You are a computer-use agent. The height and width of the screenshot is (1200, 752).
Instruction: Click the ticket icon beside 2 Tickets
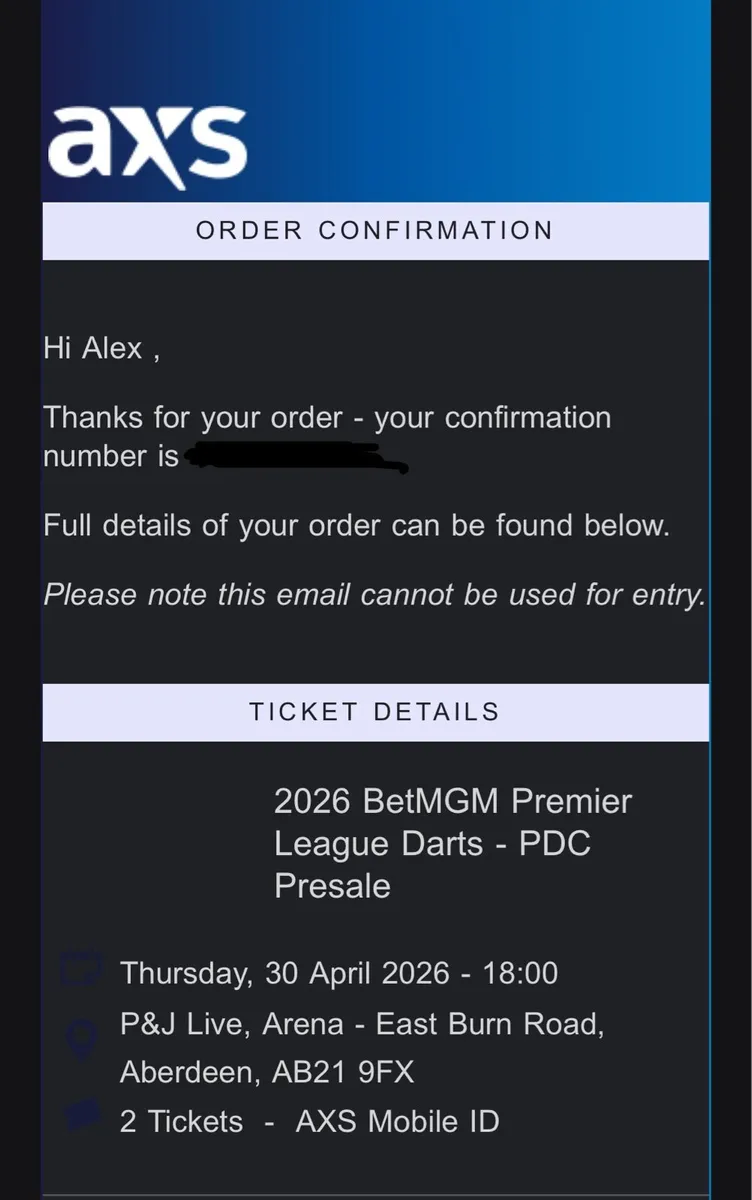82,1115
